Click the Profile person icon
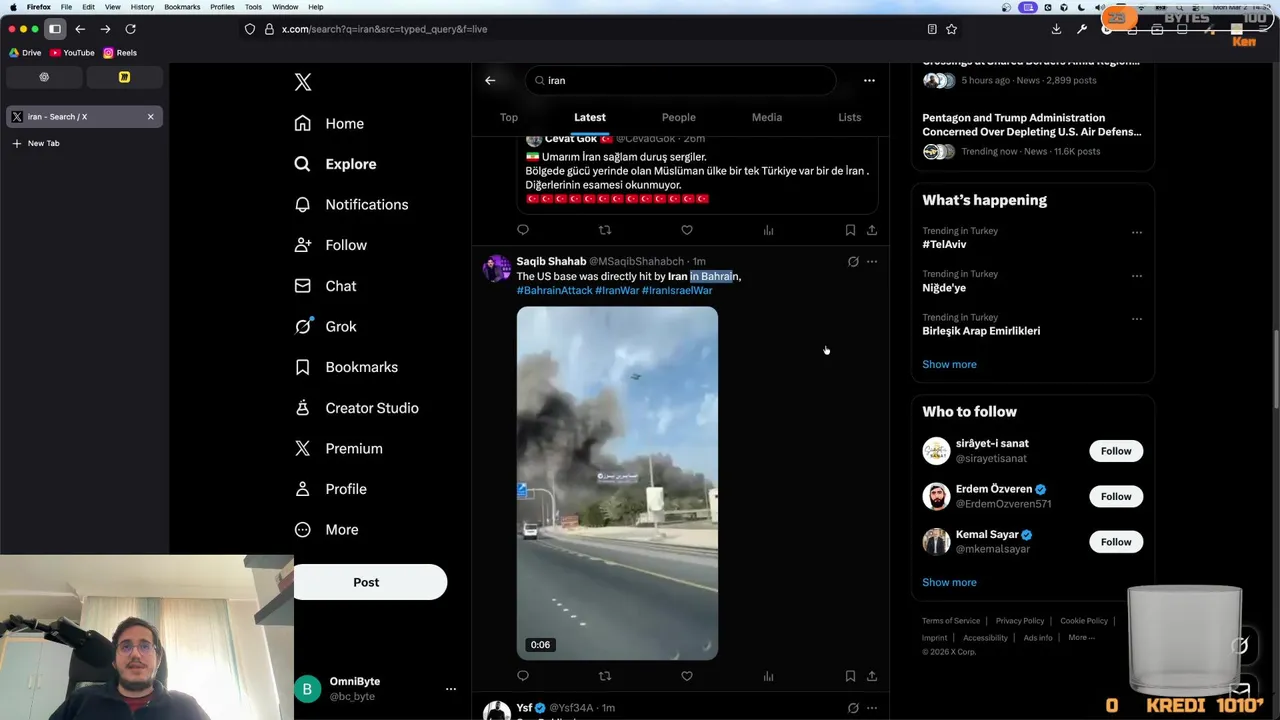 click(302, 489)
